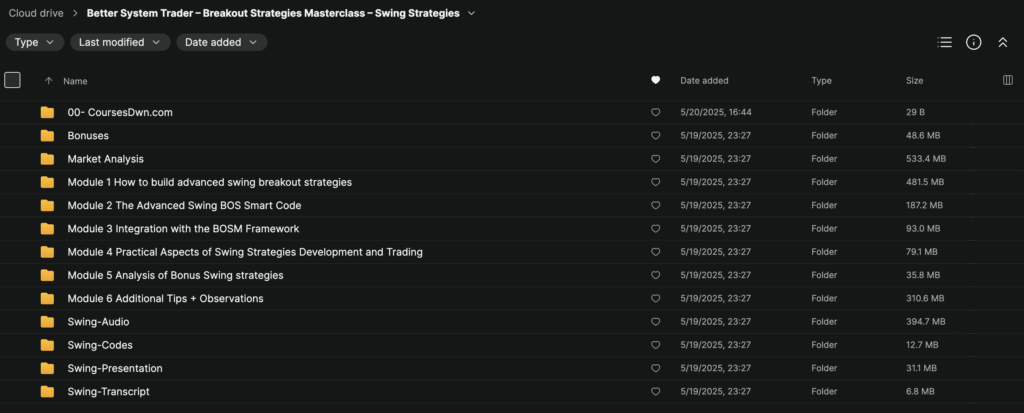
Task: Select the Swing-Presentation folder name
Action: point(115,368)
